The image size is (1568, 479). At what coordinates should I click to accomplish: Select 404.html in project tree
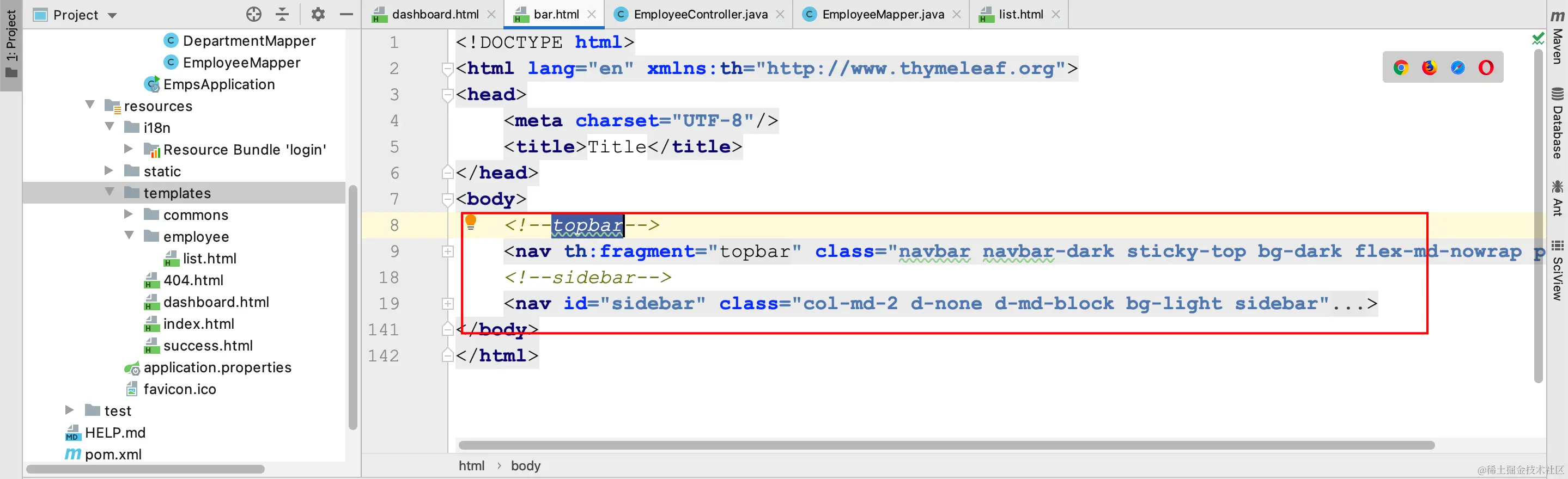tap(184, 280)
